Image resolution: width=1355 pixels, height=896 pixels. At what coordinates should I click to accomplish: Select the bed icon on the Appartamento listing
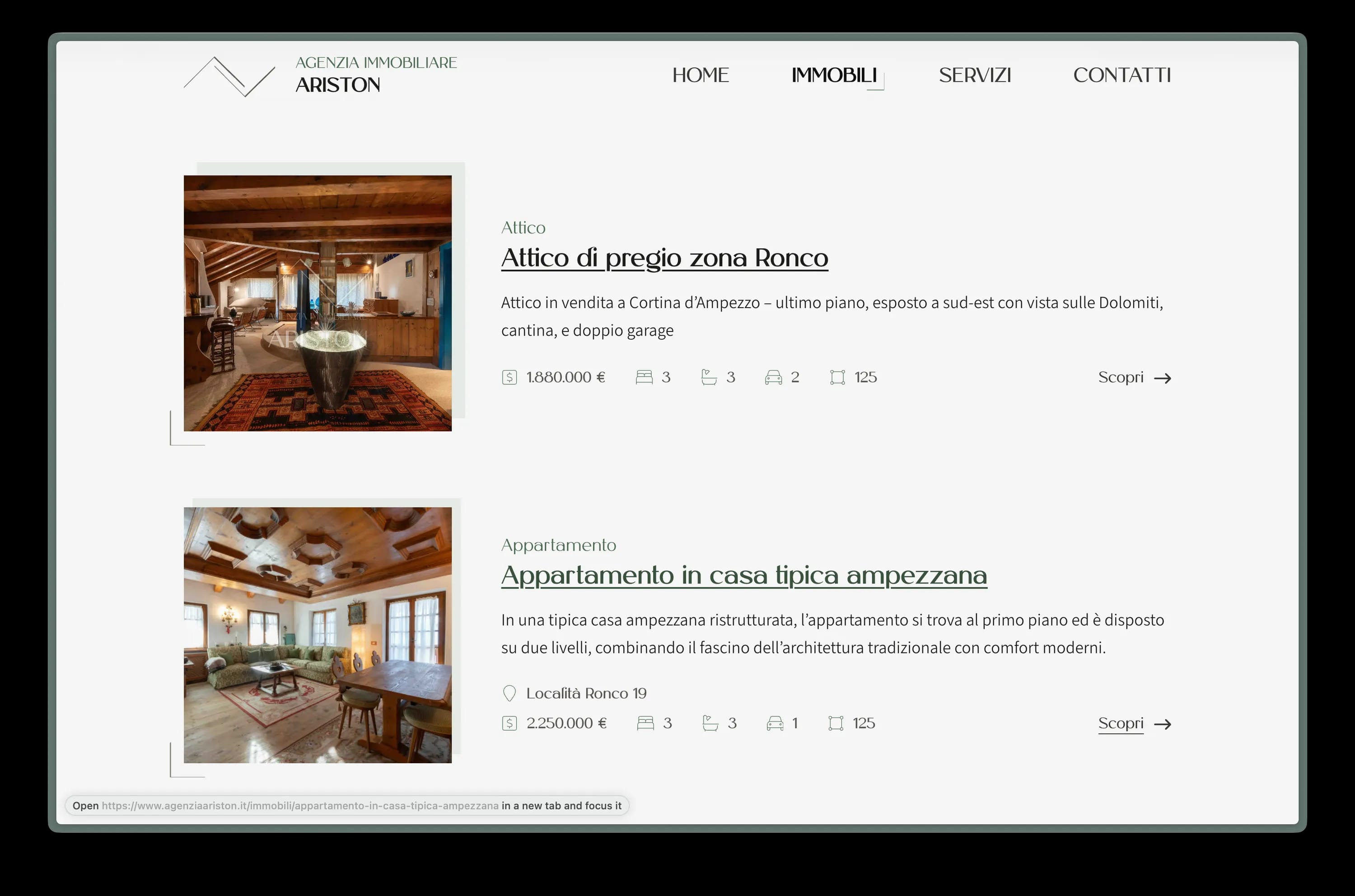(x=645, y=723)
